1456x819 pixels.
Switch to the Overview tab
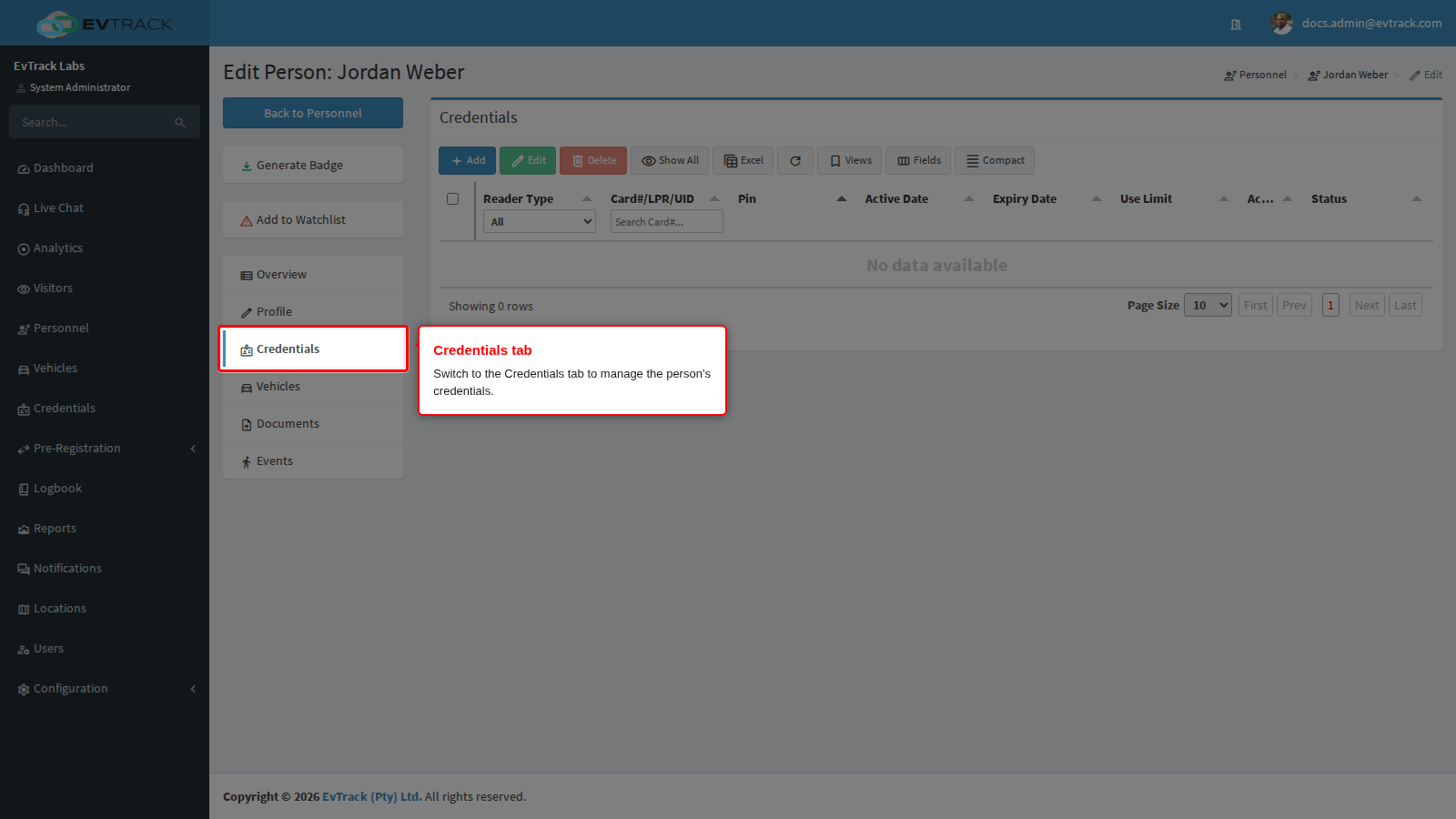(313, 274)
